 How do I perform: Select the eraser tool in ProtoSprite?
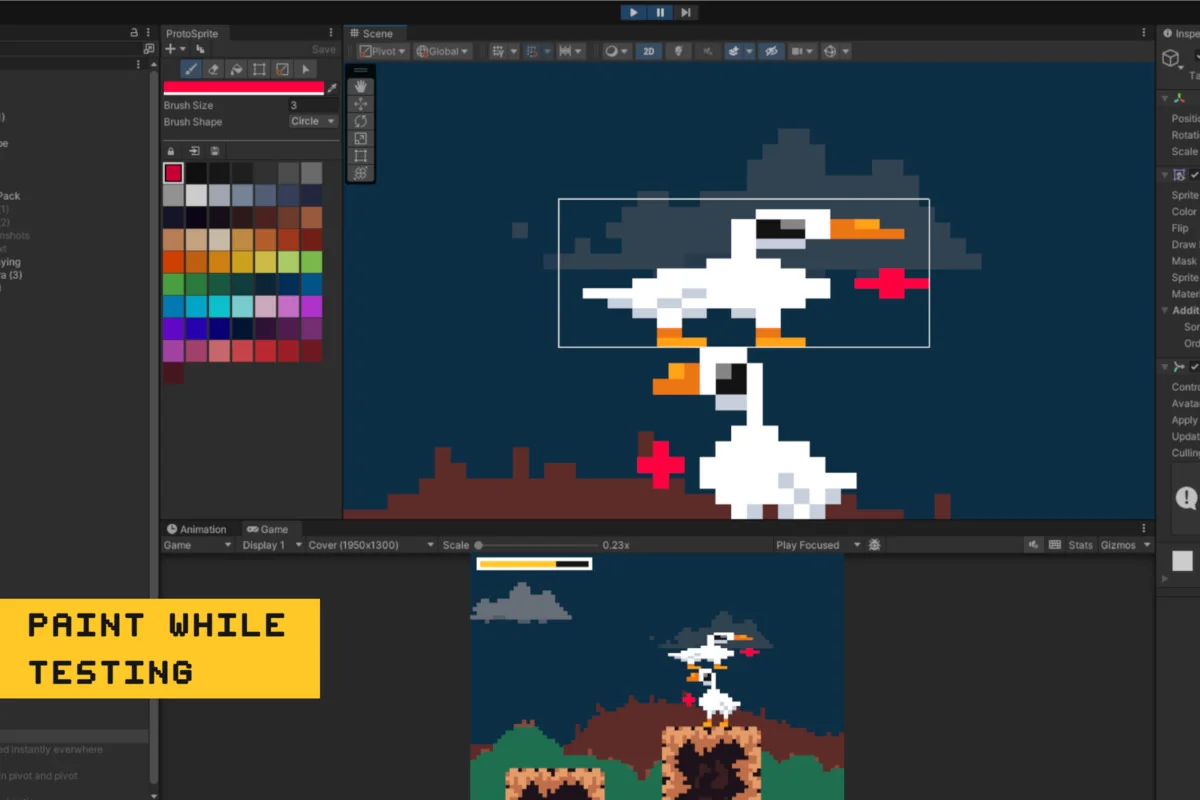click(213, 69)
